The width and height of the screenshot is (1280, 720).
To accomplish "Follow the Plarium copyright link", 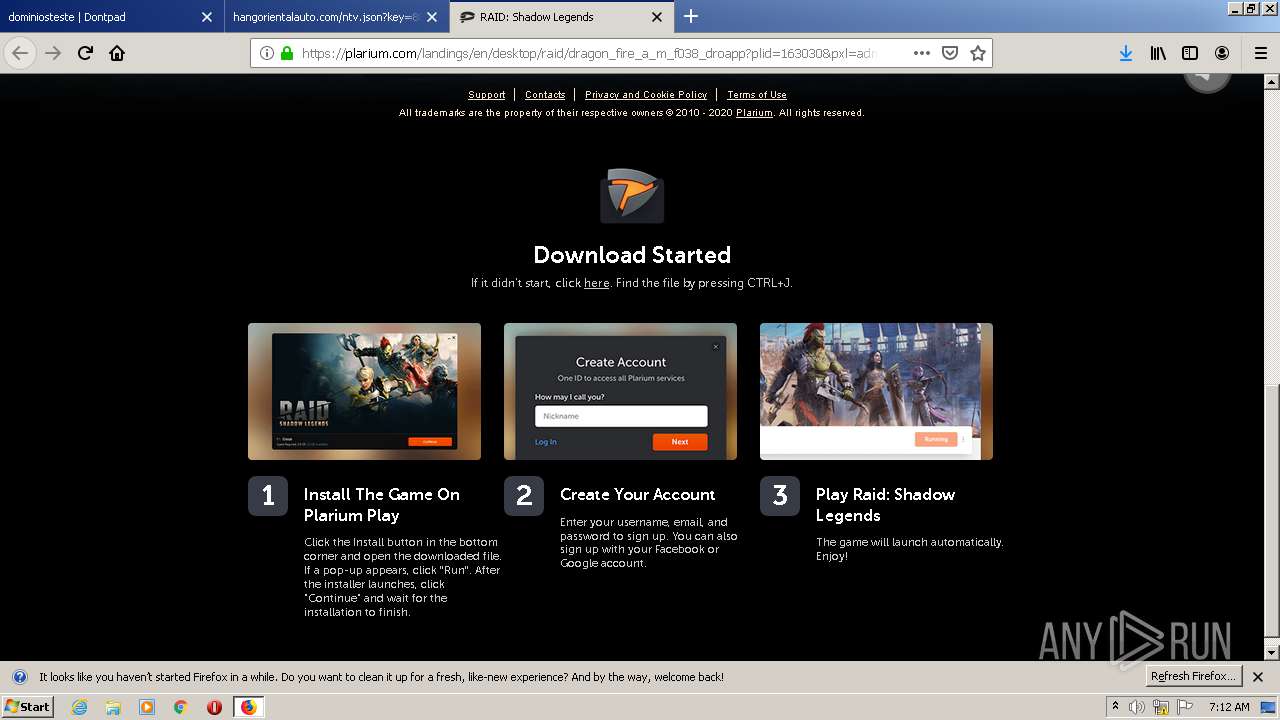I will pos(754,113).
